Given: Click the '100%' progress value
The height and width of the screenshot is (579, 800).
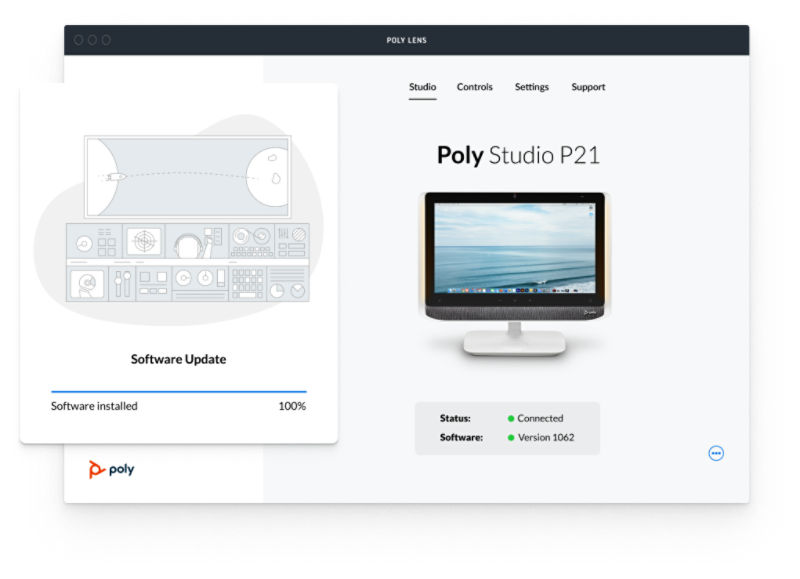Looking at the screenshot, I should 292,406.
